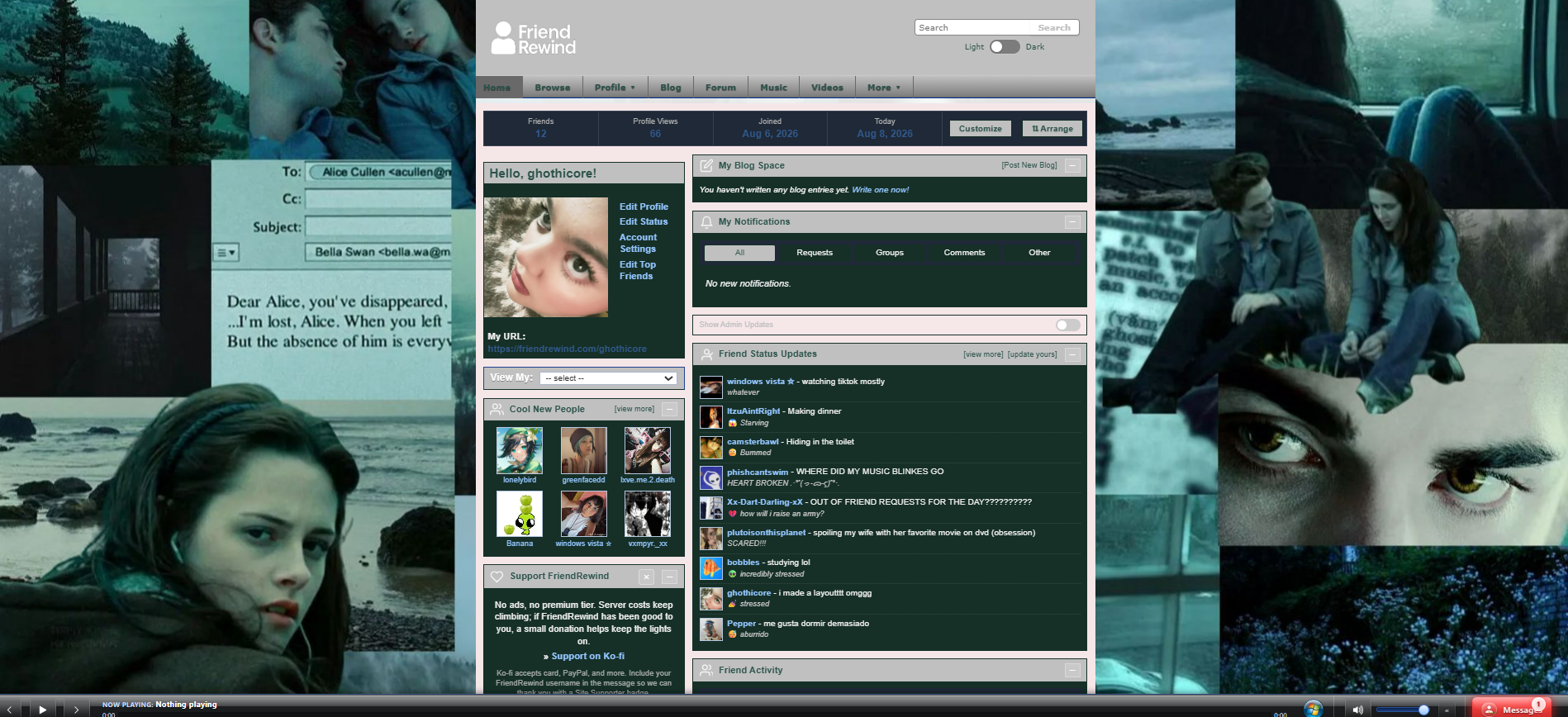This screenshot has height=717, width=1568.
Task: Open plutoisonthisplanet's status avatar
Action: 711,539
